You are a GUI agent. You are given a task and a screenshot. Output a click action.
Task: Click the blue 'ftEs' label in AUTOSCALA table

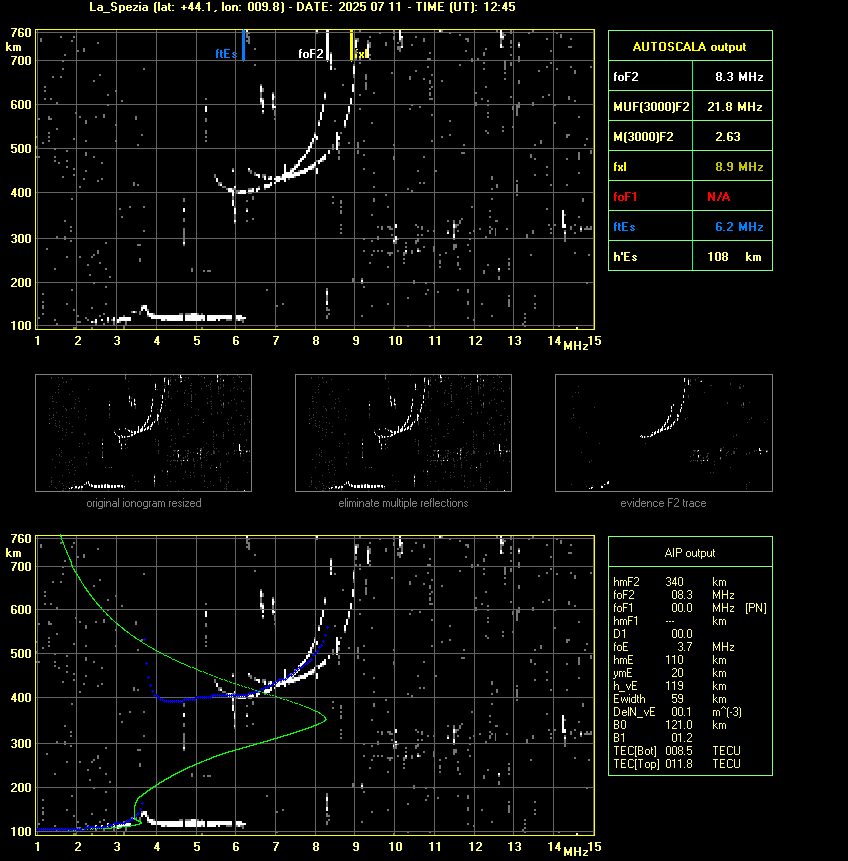624,226
